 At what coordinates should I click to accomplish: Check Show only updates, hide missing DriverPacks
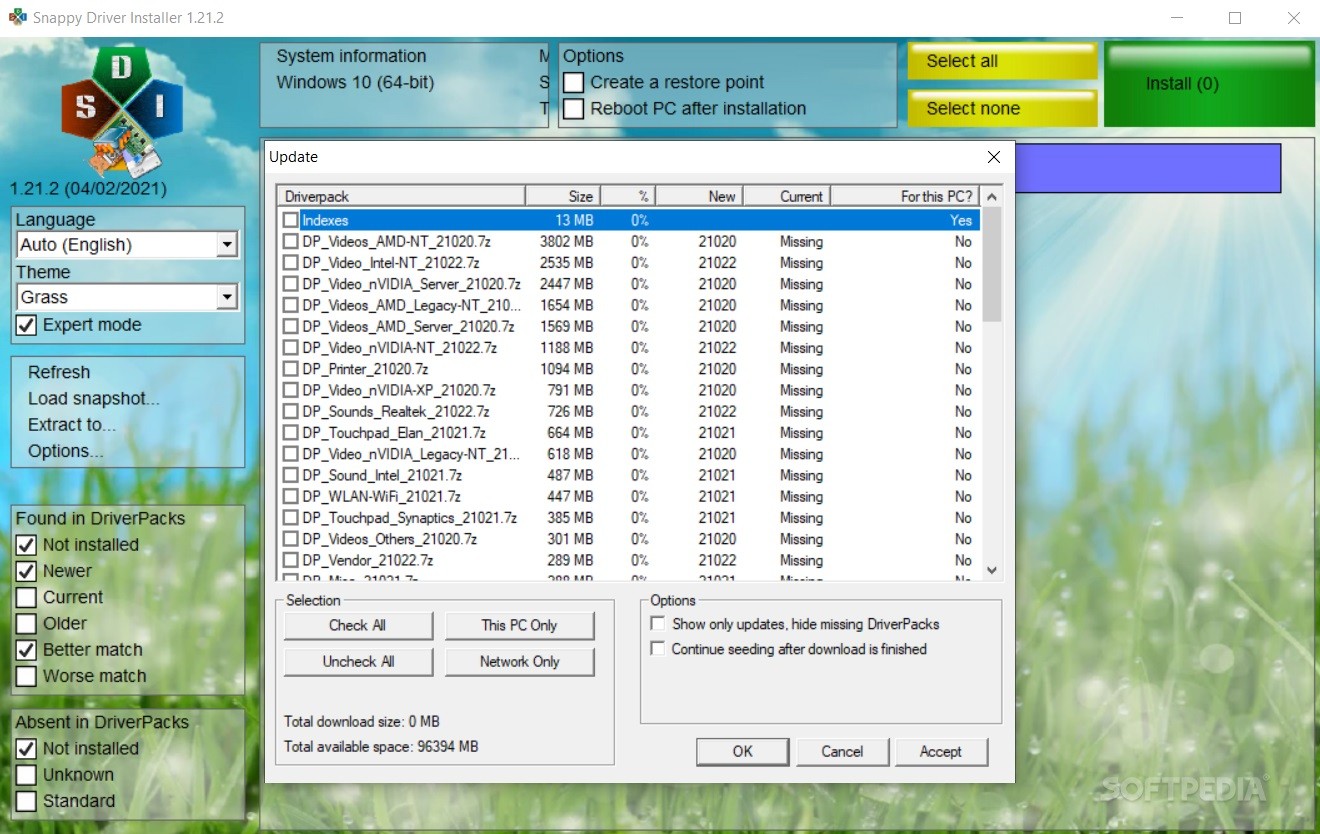[658, 623]
